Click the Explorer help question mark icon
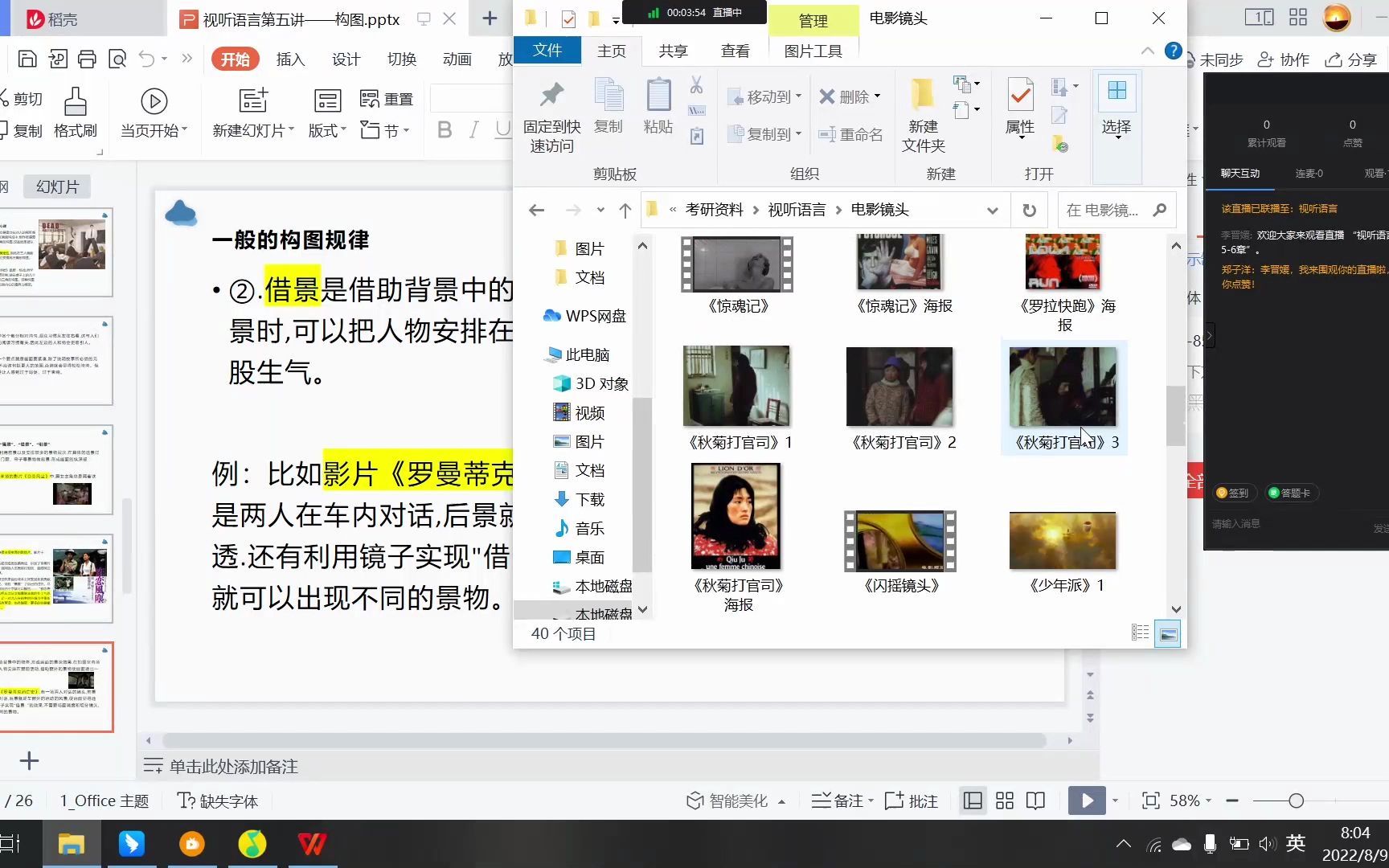 point(1173,51)
